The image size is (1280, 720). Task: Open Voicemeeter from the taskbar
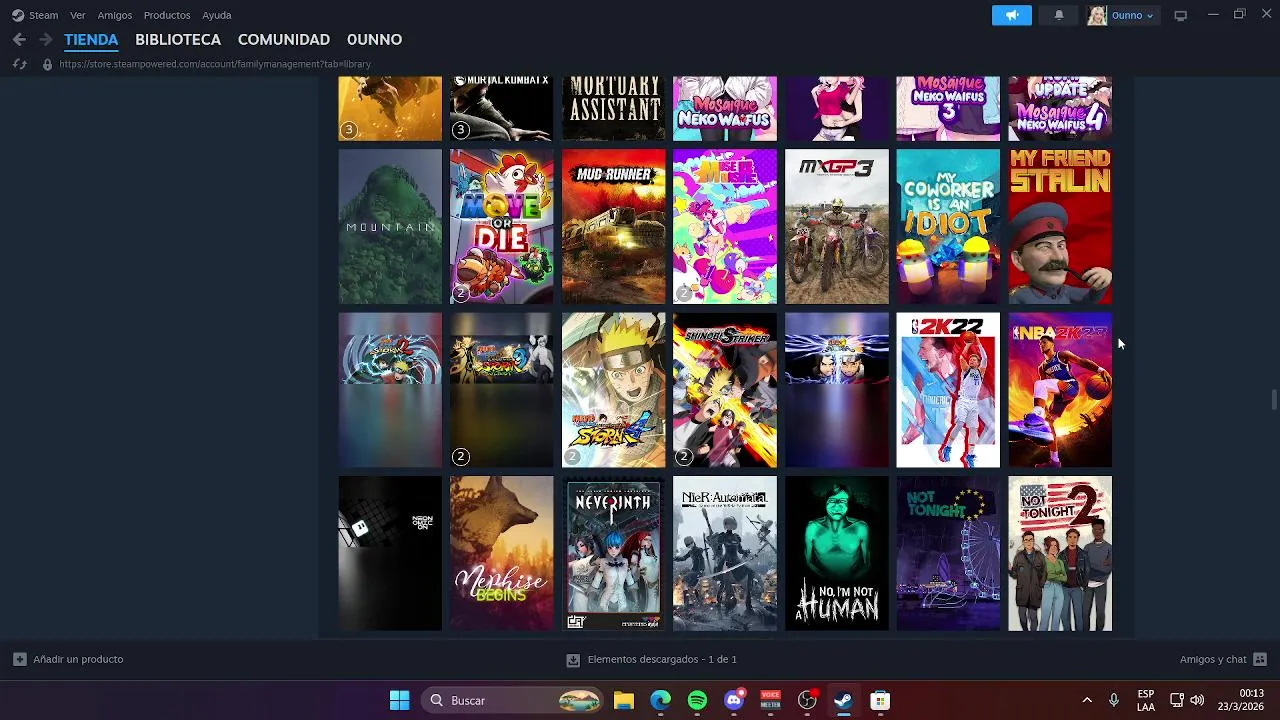click(x=770, y=700)
